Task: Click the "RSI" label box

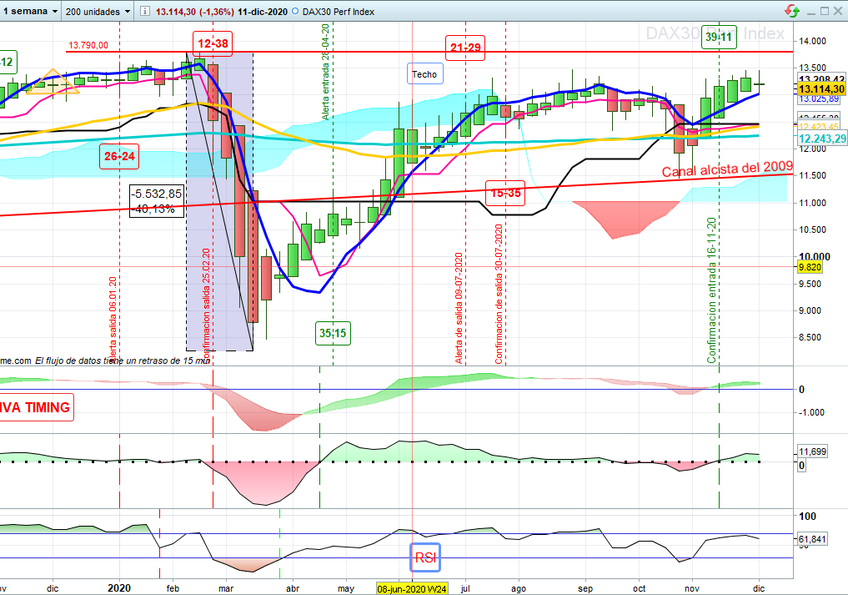Action: point(425,558)
